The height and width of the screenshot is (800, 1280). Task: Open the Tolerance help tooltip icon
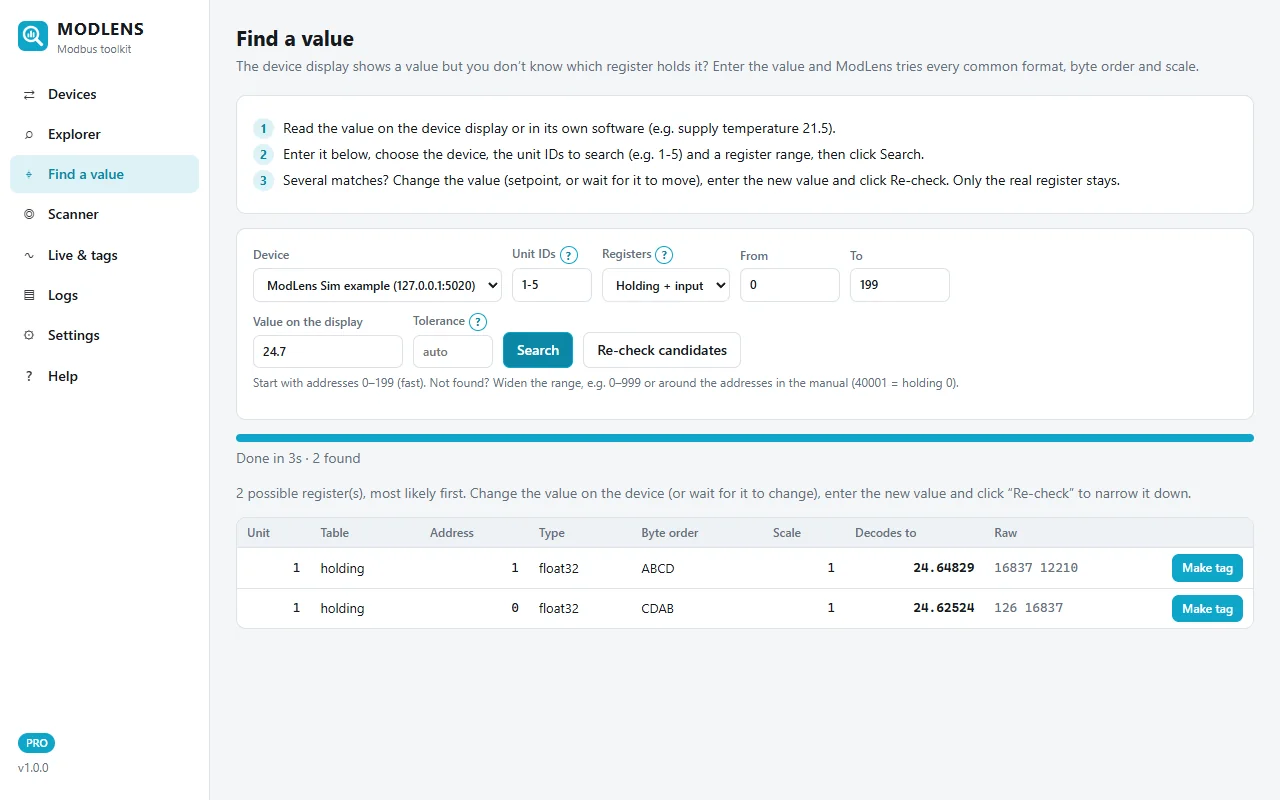pos(478,322)
